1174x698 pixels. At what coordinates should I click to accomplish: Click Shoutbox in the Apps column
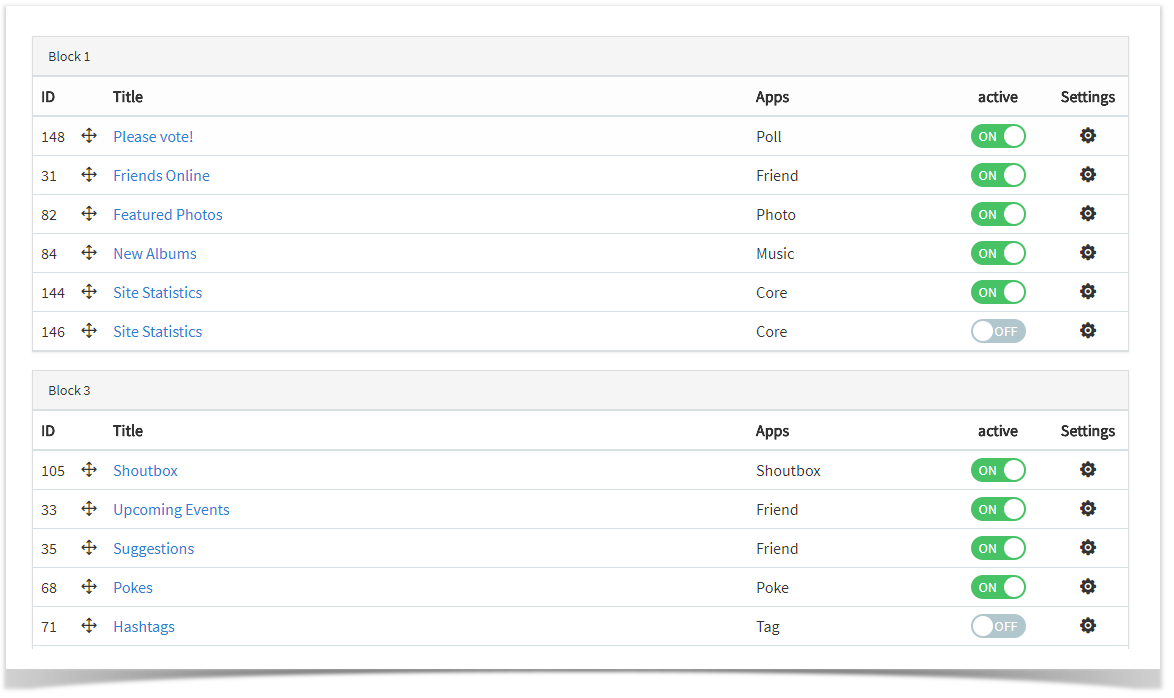point(788,470)
